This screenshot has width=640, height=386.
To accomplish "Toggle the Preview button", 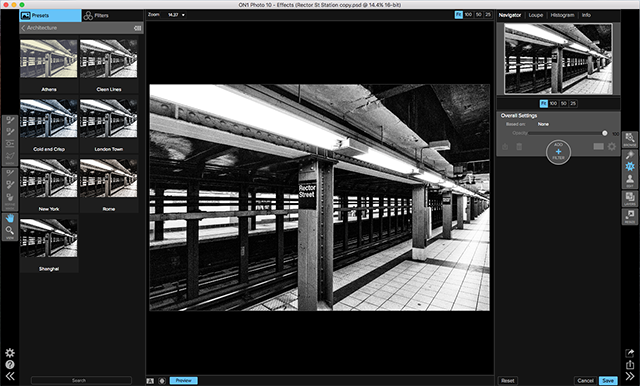I will 184,380.
